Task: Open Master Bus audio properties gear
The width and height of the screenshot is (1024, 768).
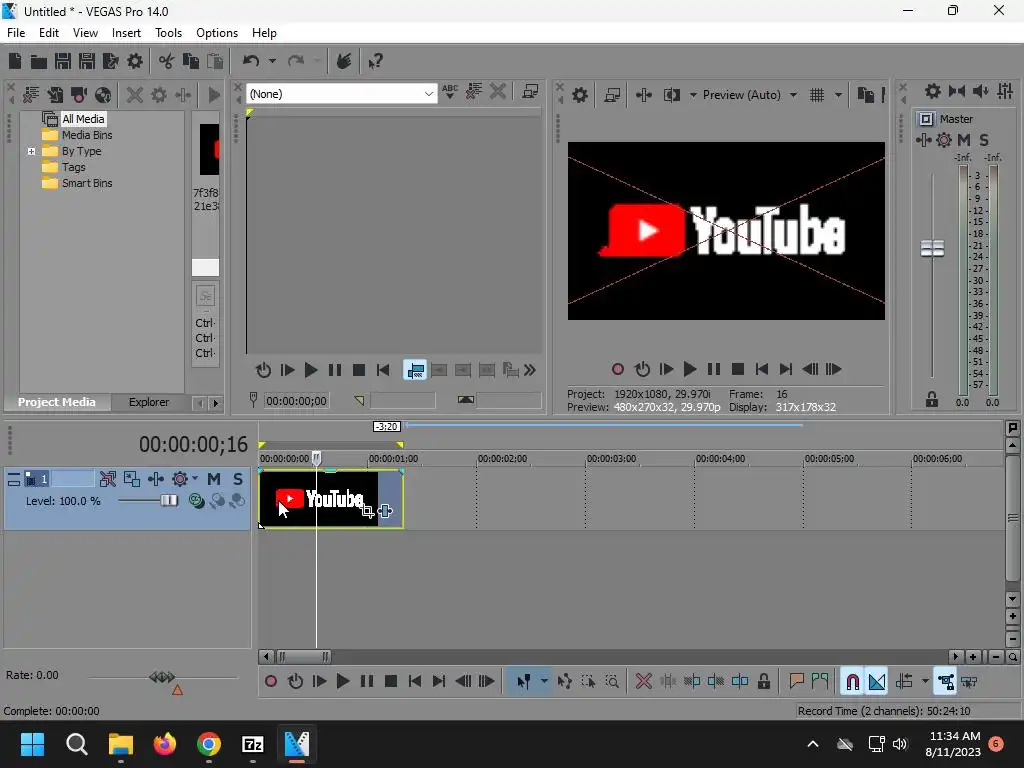Action: (x=933, y=91)
